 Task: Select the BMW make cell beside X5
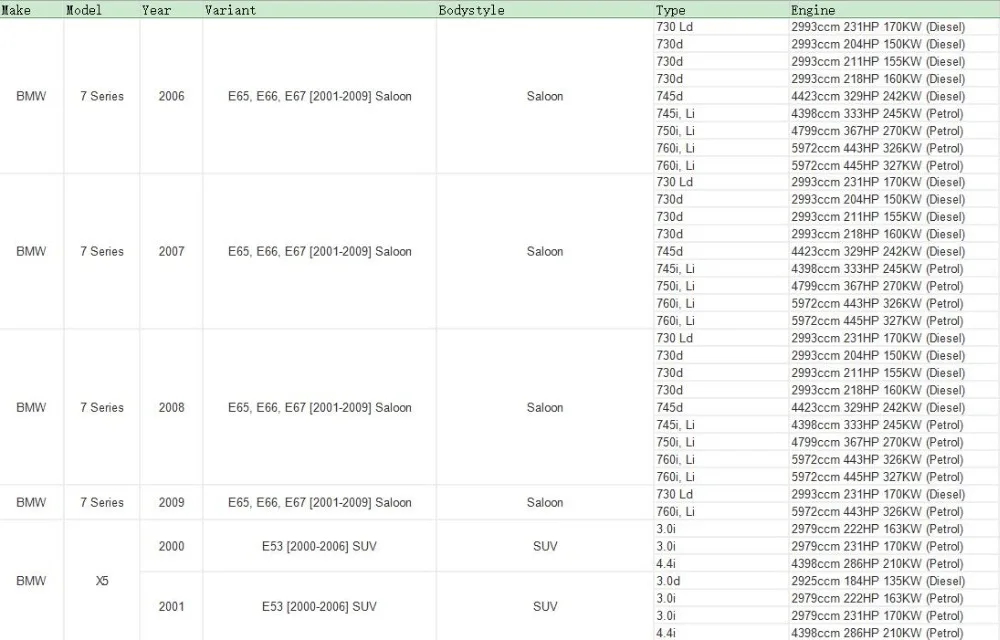(31, 581)
